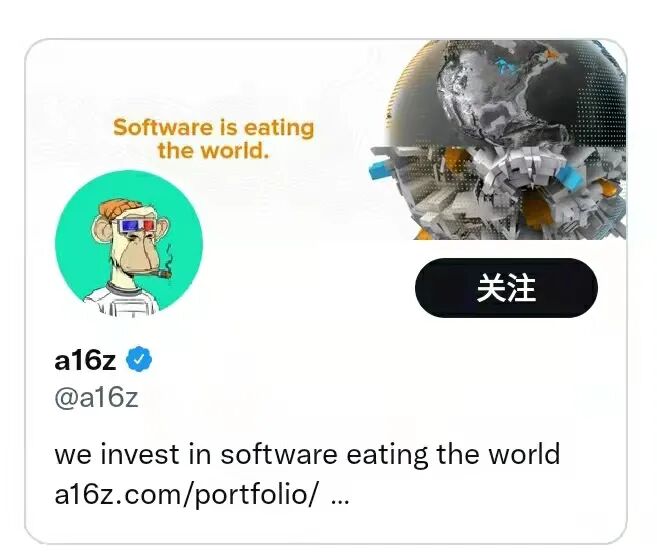Click the a16z display name
The width and height of the screenshot is (657, 555).
click(x=85, y=359)
